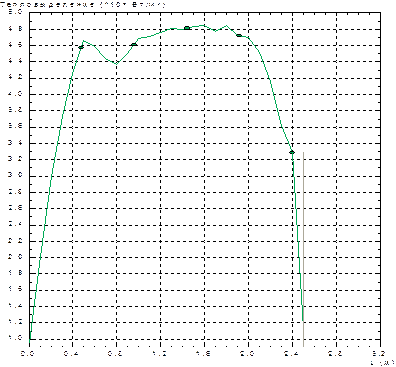Click the chart title text above the plot

pyautogui.click(x=83, y=4)
